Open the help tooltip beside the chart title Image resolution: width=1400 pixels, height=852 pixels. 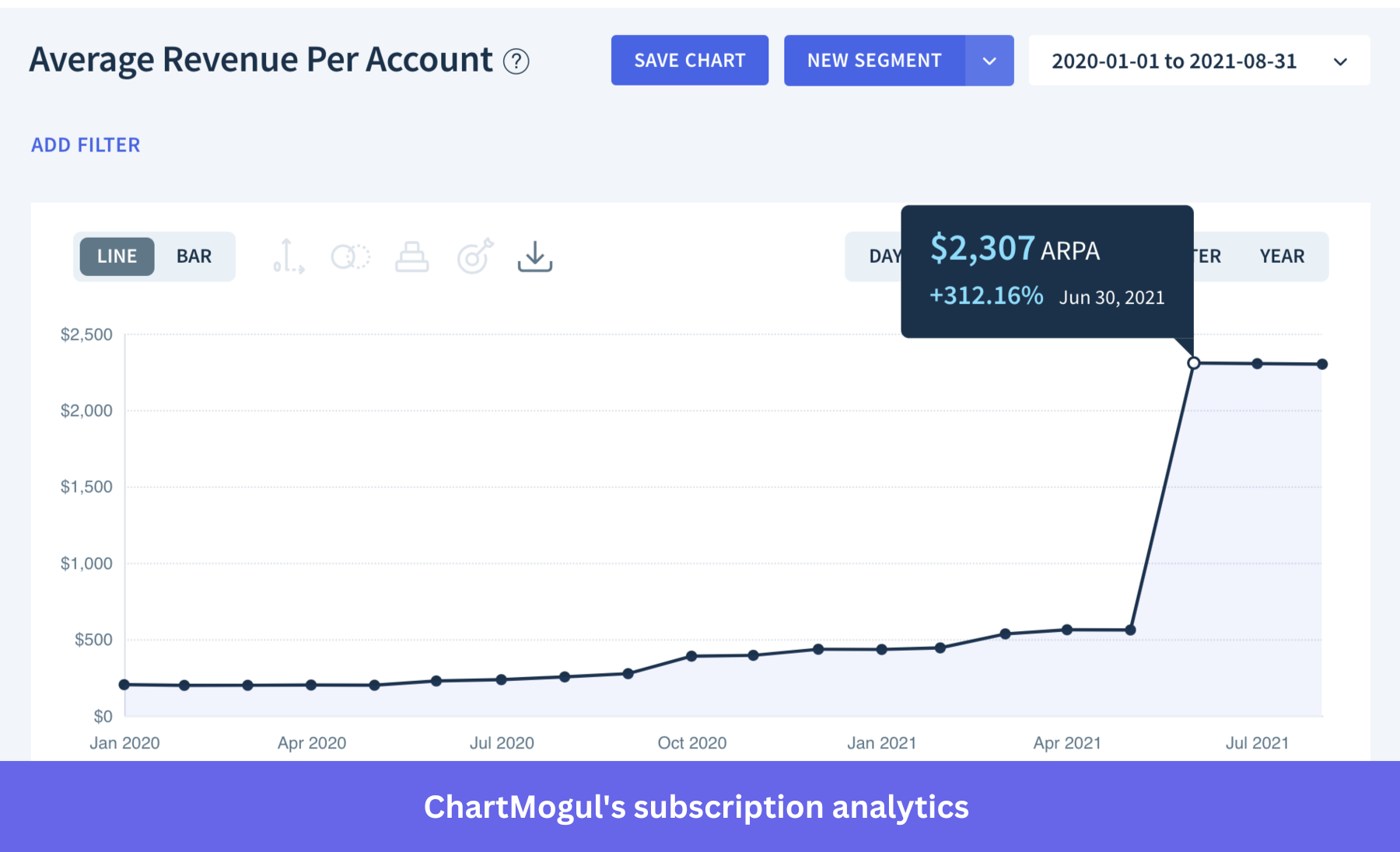coord(517,61)
